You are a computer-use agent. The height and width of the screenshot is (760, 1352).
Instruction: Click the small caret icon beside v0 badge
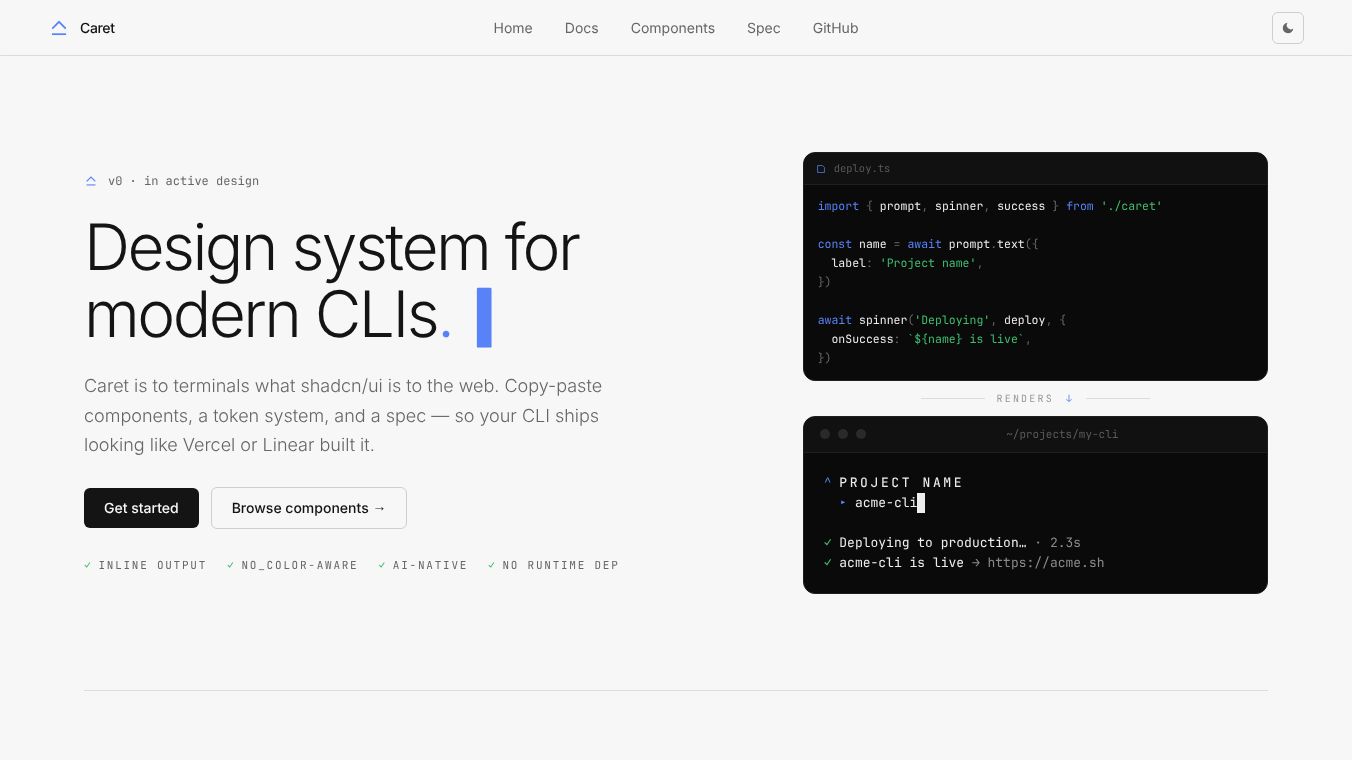coord(91,181)
